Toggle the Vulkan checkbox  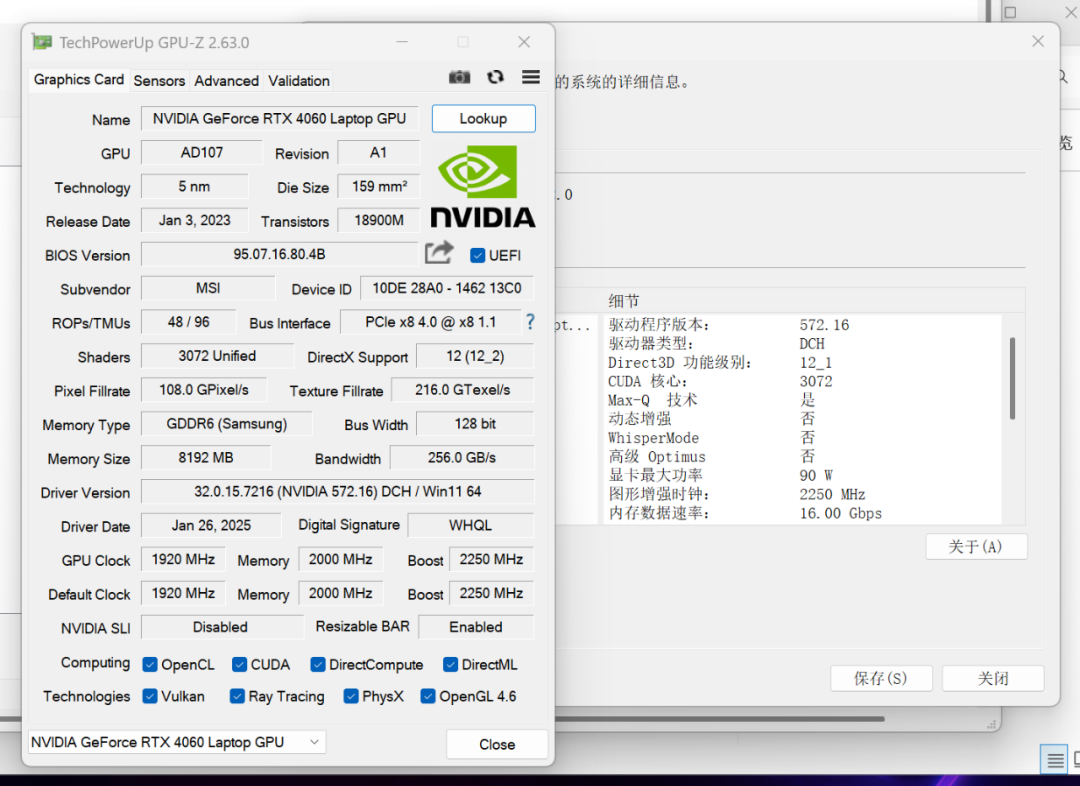[149, 696]
